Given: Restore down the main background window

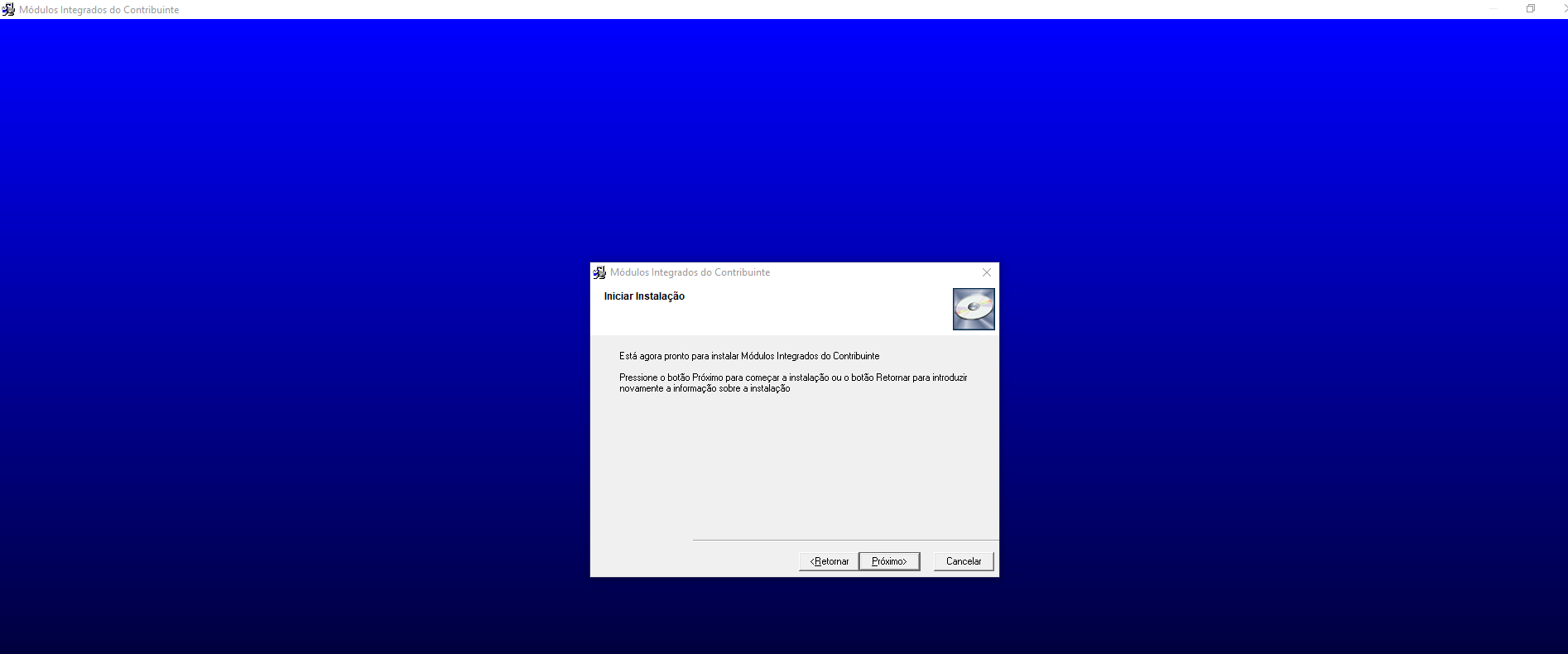Looking at the screenshot, I should 1531,9.
